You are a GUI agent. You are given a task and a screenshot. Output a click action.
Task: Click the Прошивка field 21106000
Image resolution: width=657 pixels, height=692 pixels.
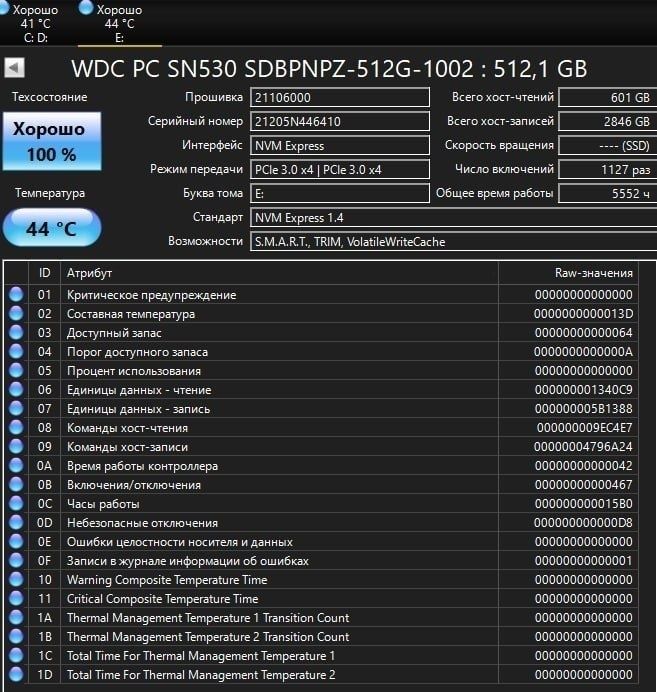pos(340,97)
